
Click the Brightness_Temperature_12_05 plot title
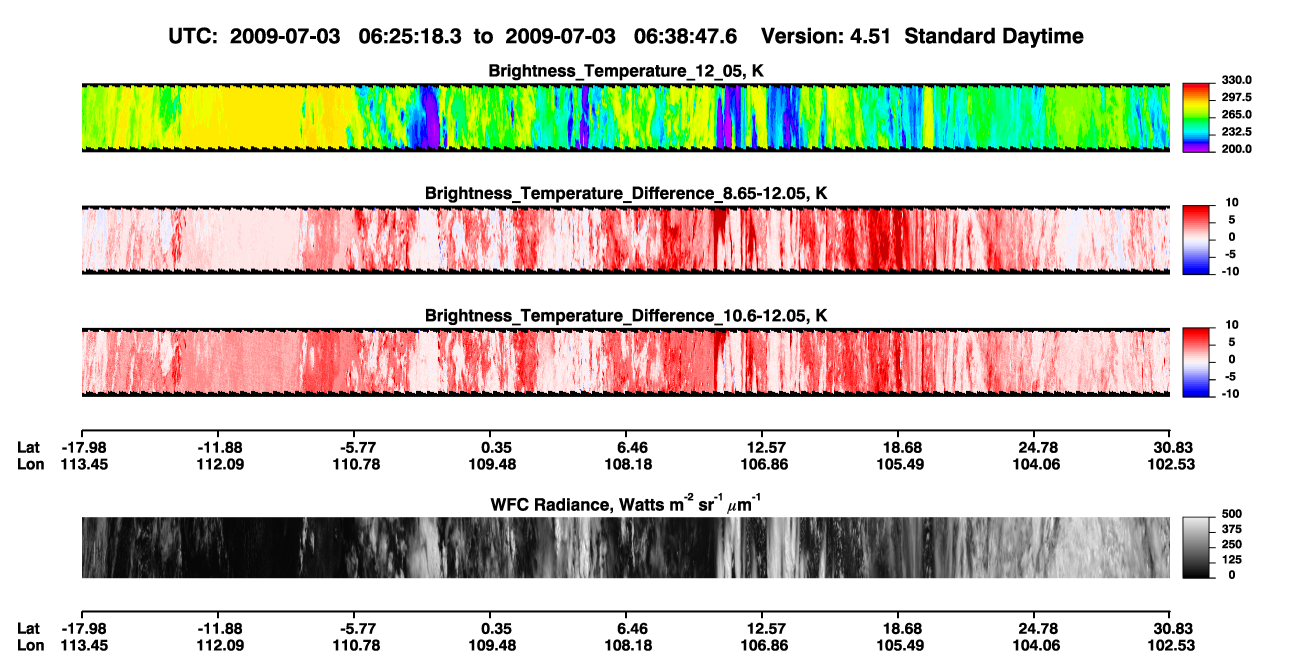(626, 72)
